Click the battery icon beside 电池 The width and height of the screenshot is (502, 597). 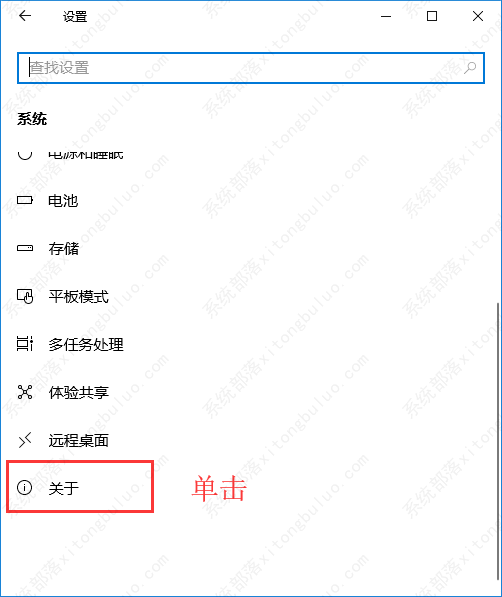coord(25,200)
